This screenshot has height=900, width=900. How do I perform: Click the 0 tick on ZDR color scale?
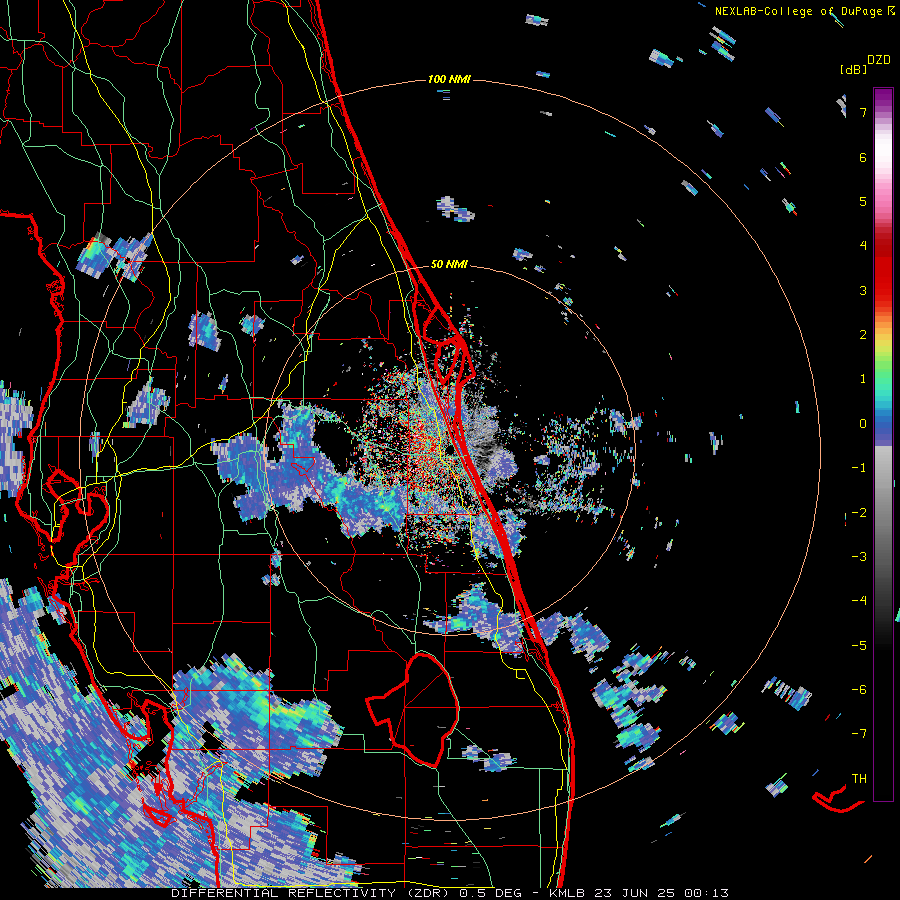coord(863,424)
